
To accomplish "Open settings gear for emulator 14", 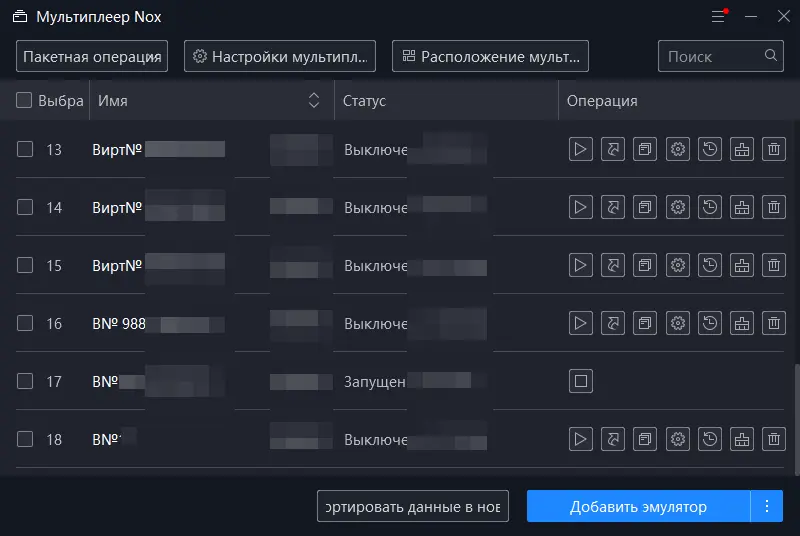I will [678, 207].
